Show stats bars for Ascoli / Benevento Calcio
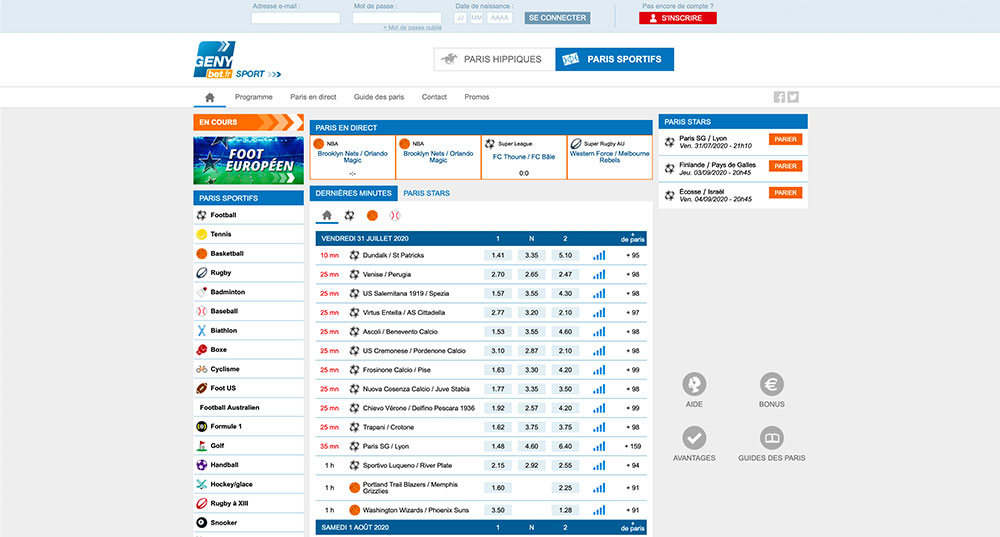 (x=599, y=332)
